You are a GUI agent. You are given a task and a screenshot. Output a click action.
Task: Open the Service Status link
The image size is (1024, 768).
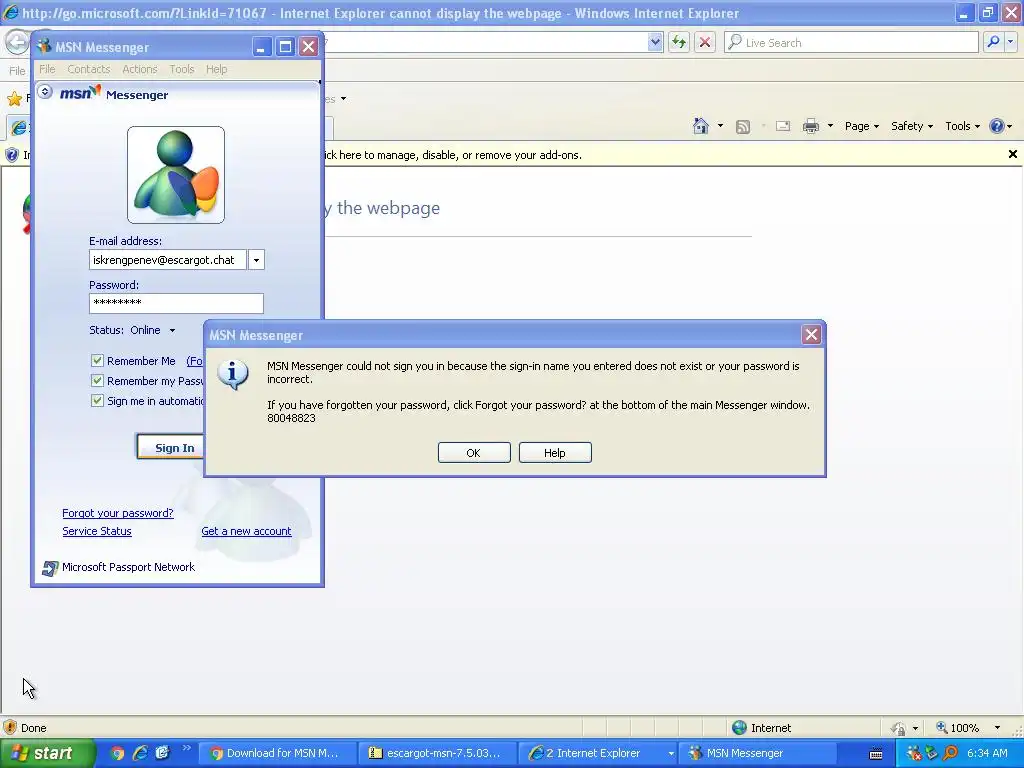pyautogui.click(x=97, y=532)
